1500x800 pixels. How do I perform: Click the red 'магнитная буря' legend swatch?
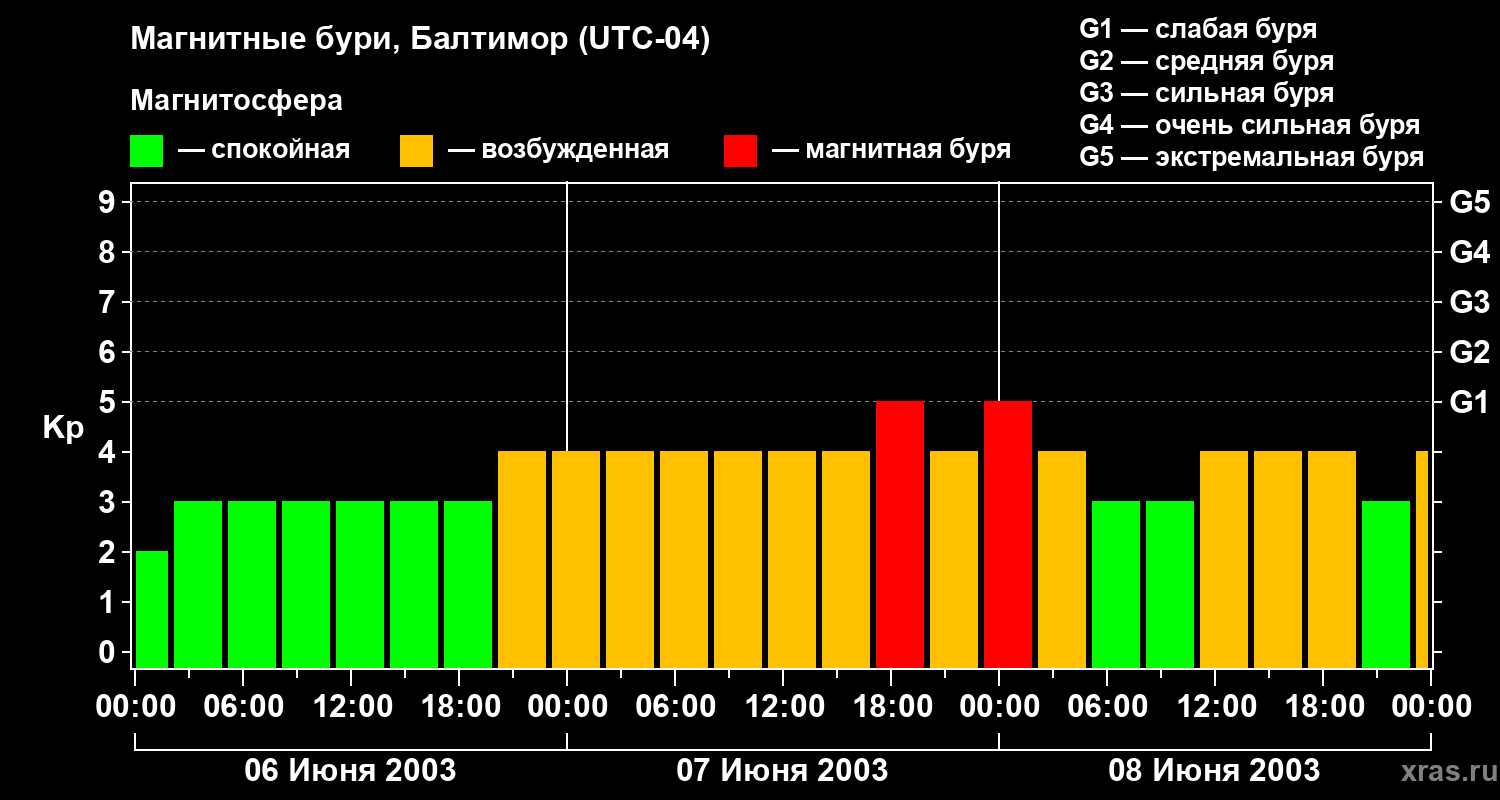click(740, 151)
